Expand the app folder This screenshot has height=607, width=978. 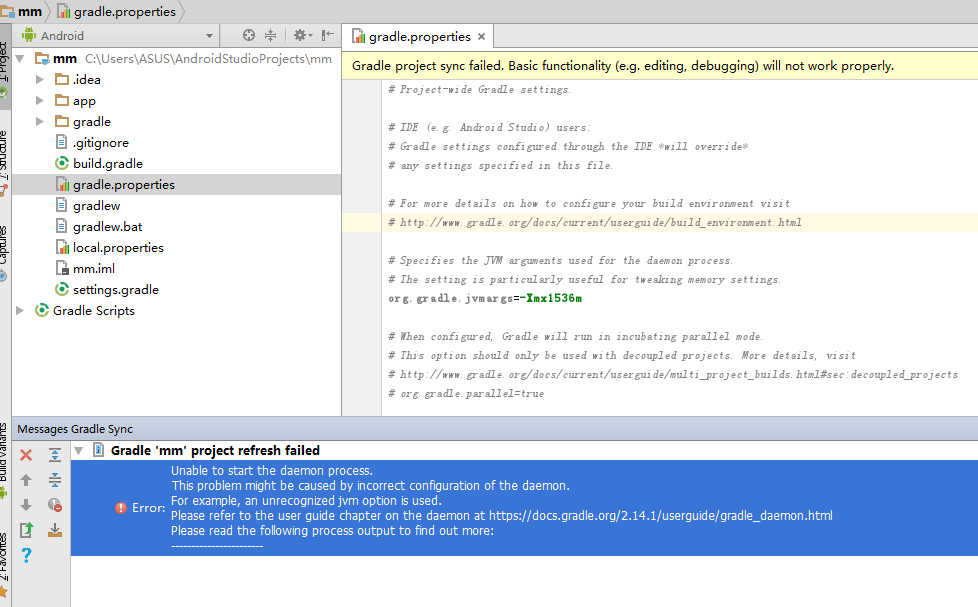coord(39,100)
